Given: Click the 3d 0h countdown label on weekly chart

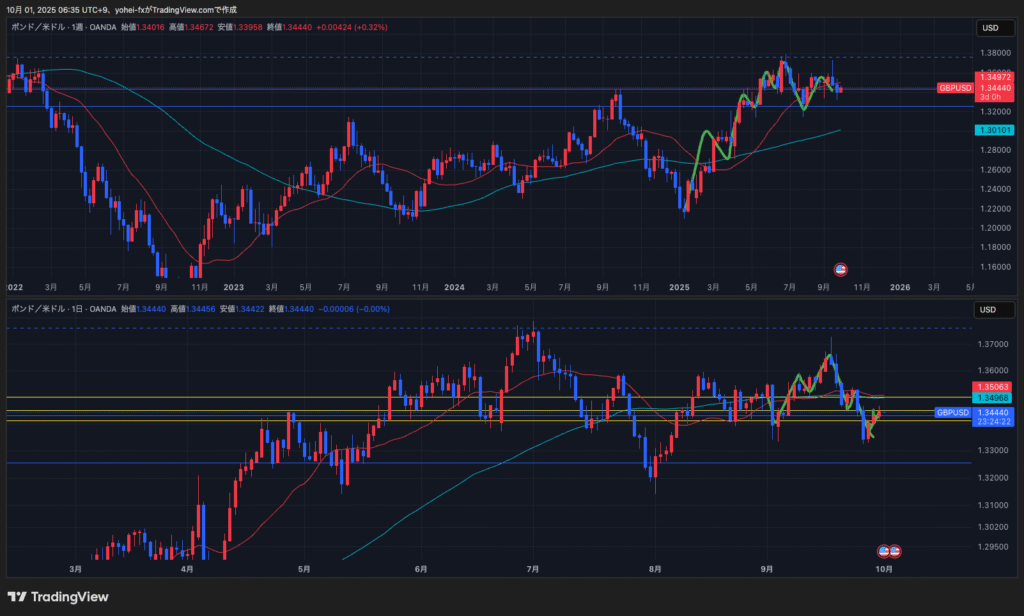Looking at the screenshot, I should coord(995,97).
